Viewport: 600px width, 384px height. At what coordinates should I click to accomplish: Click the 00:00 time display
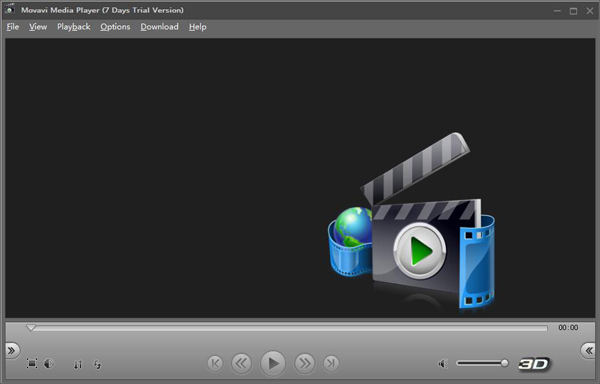tap(568, 327)
